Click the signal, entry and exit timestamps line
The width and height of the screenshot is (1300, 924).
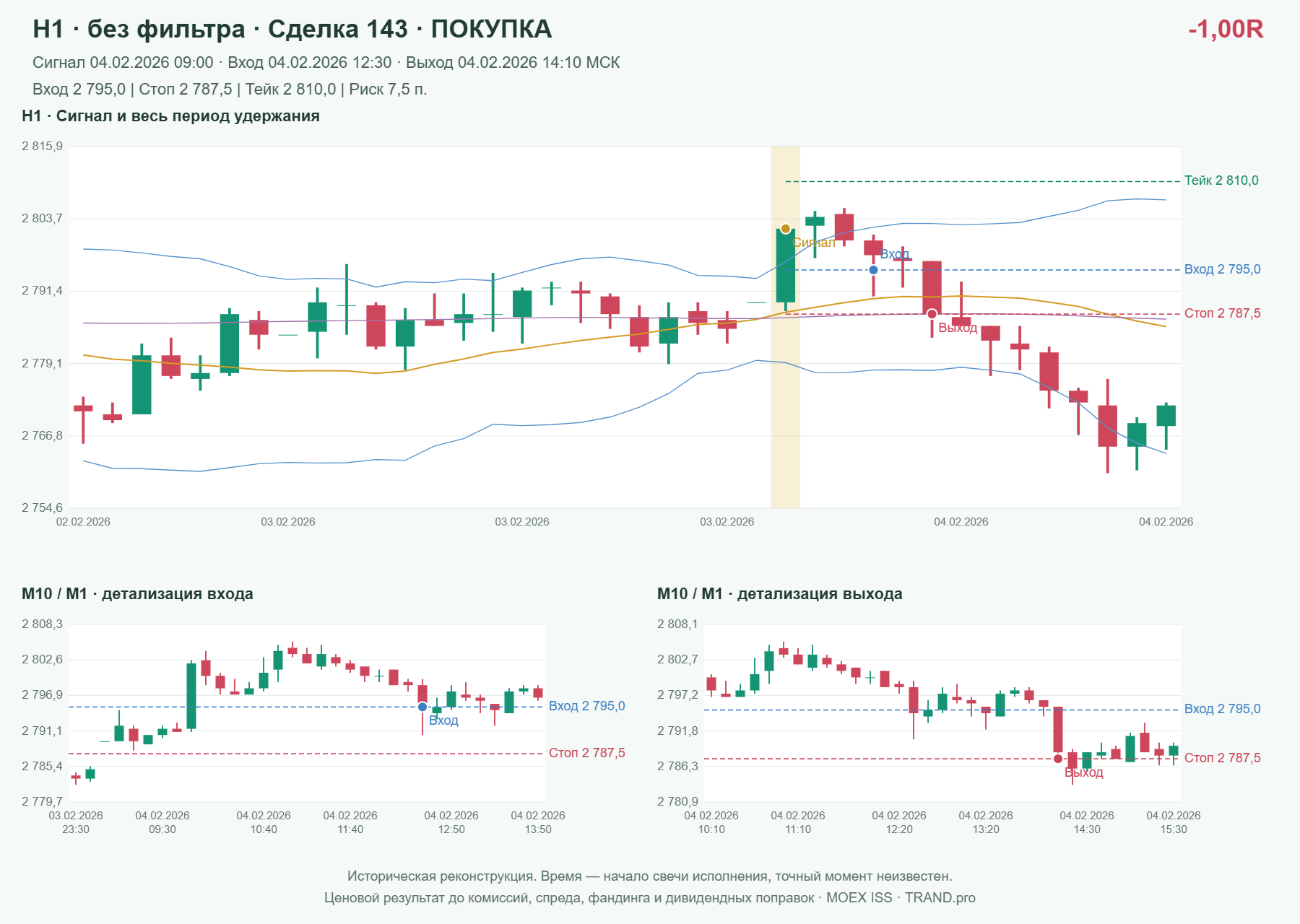(326, 63)
